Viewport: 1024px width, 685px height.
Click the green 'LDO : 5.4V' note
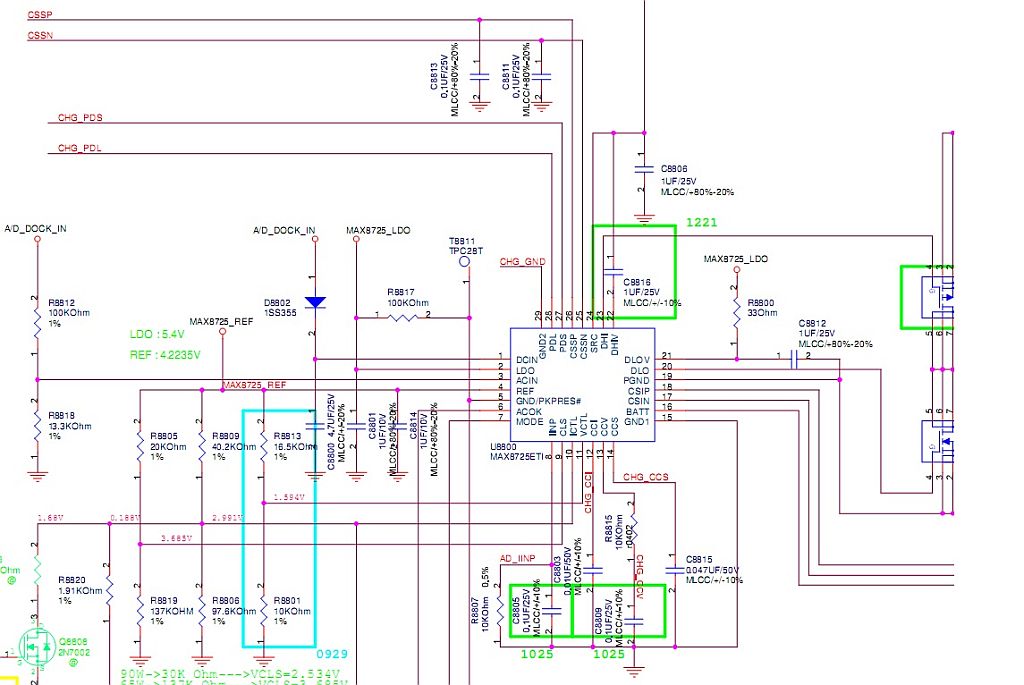157,334
